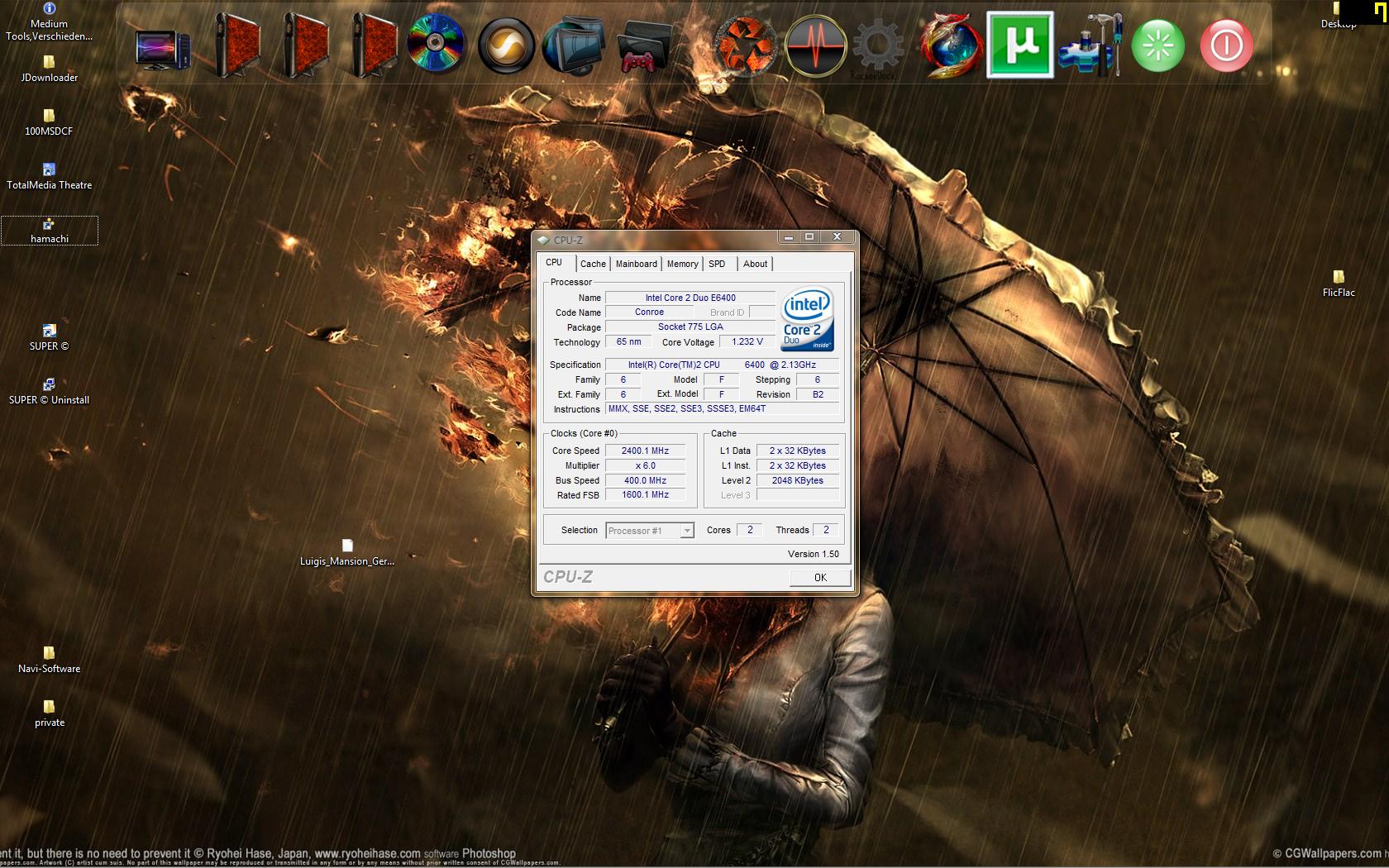
Task: Click the Intel Core 2 Duo logo
Action: [808, 319]
